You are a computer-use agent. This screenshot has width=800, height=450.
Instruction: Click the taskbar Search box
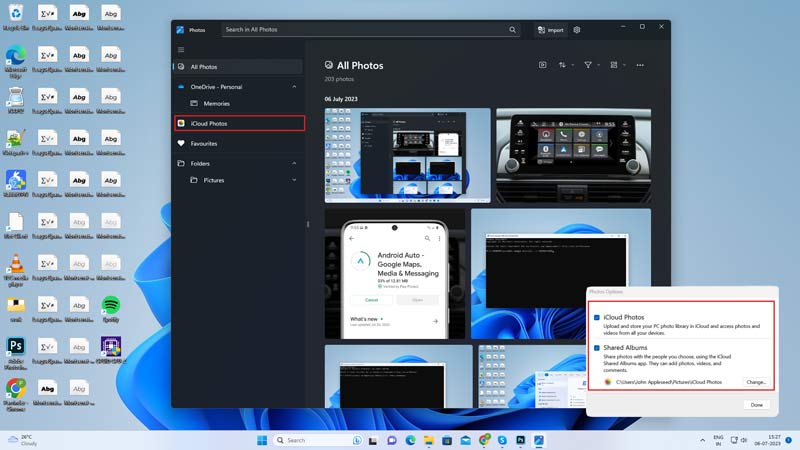click(x=319, y=440)
